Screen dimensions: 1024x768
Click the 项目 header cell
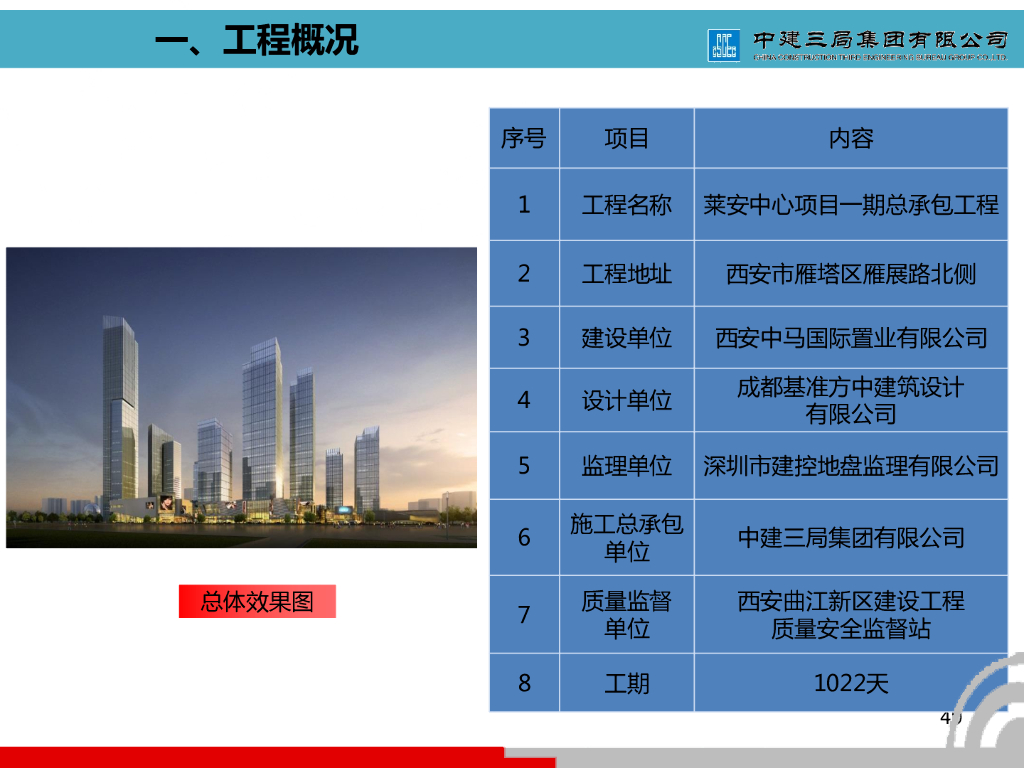point(627,138)
